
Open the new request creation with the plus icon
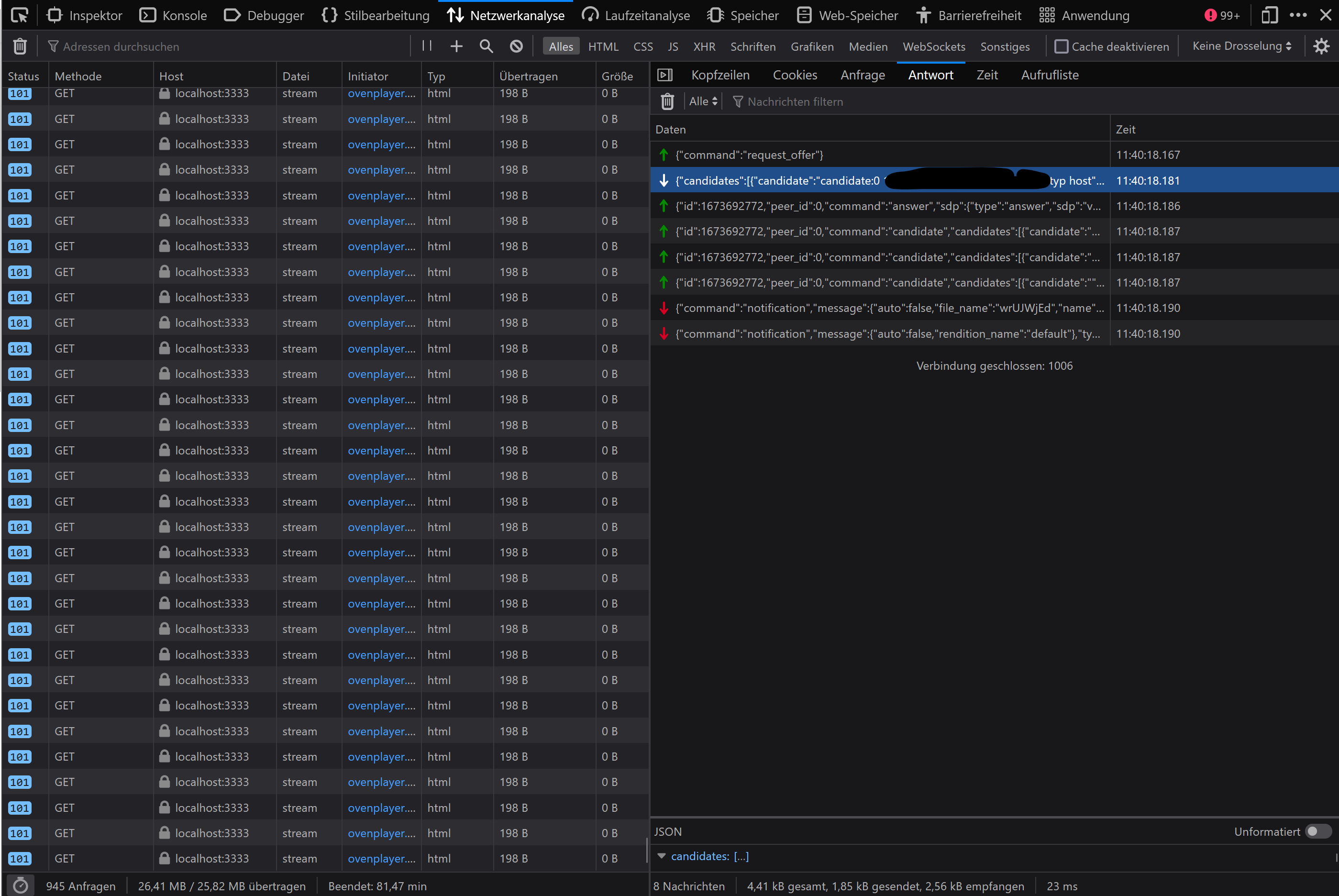[456, 46]
